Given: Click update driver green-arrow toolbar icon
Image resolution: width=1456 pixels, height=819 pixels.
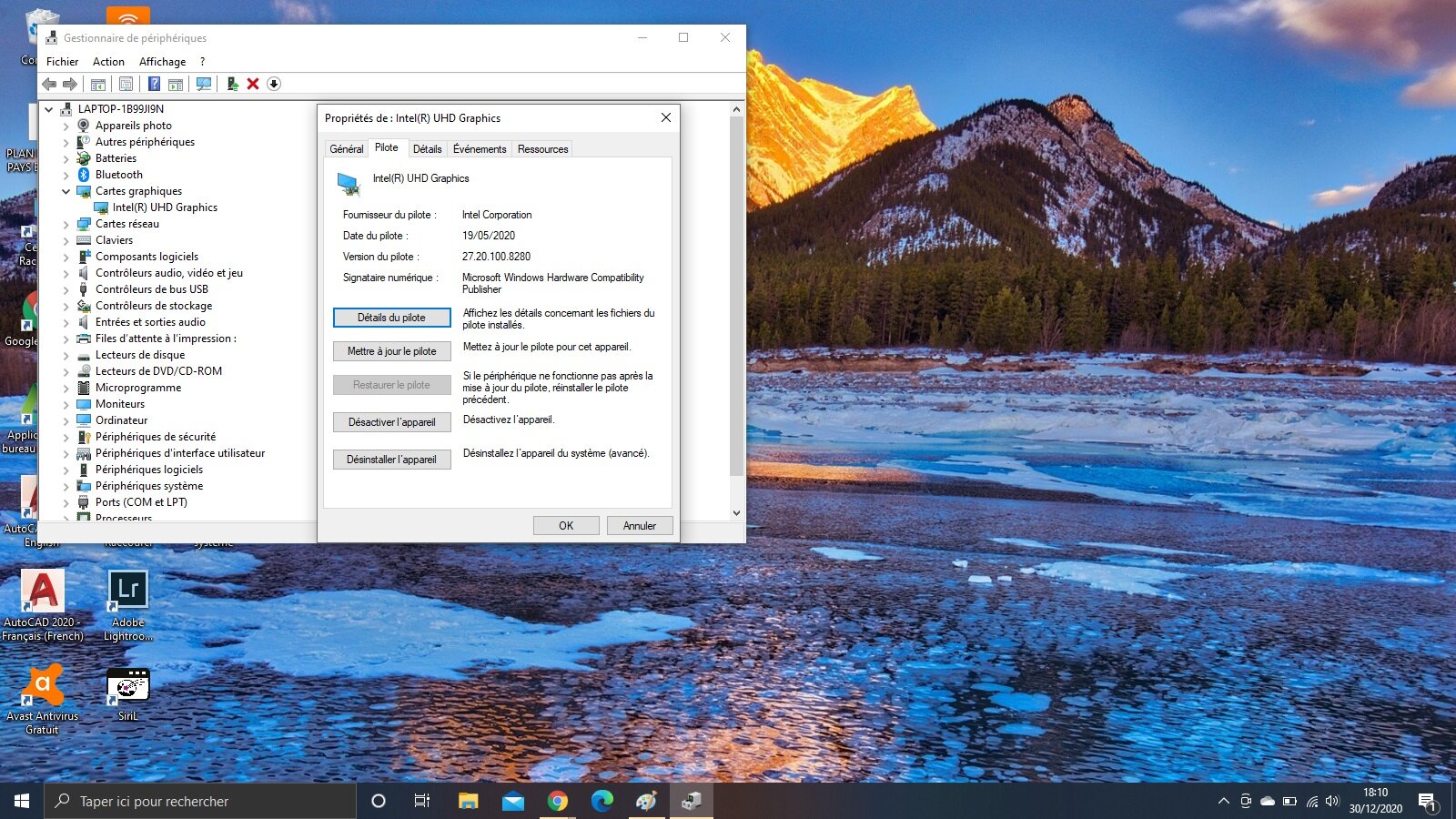Looking at the screenshot, I should 233,84.
